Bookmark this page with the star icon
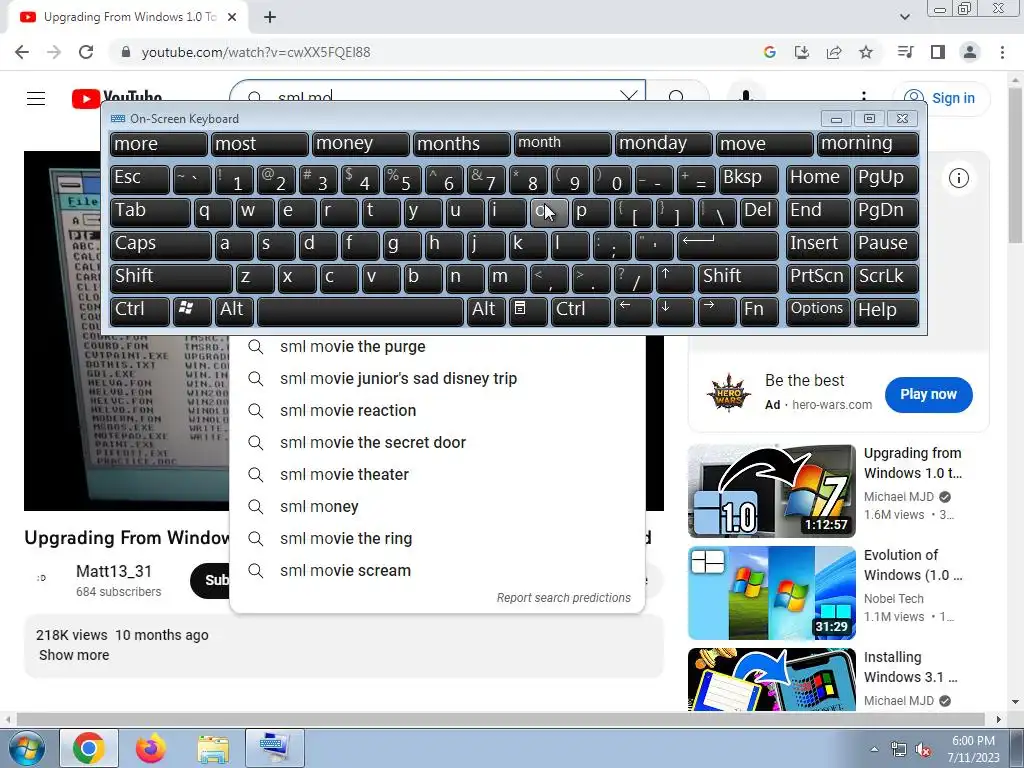Viewport: 1024px width, 768px height. pyautogui.click(x=865, y=52)
